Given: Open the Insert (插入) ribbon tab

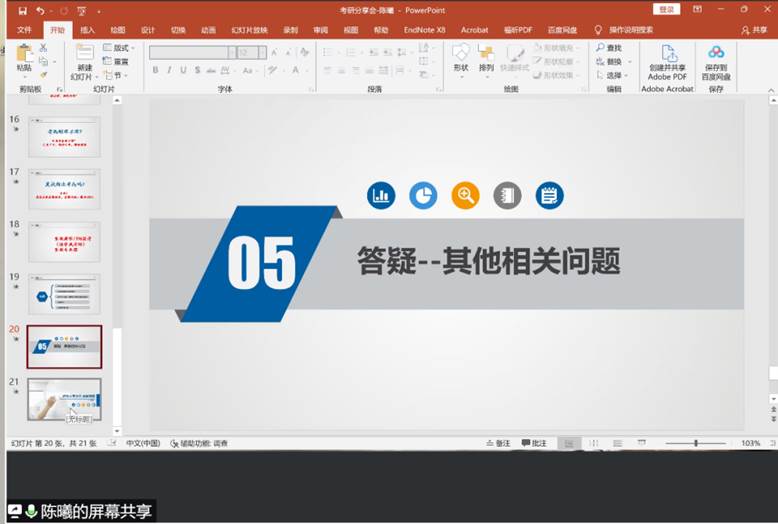Looking at the screenshot, I should (88, 30).
